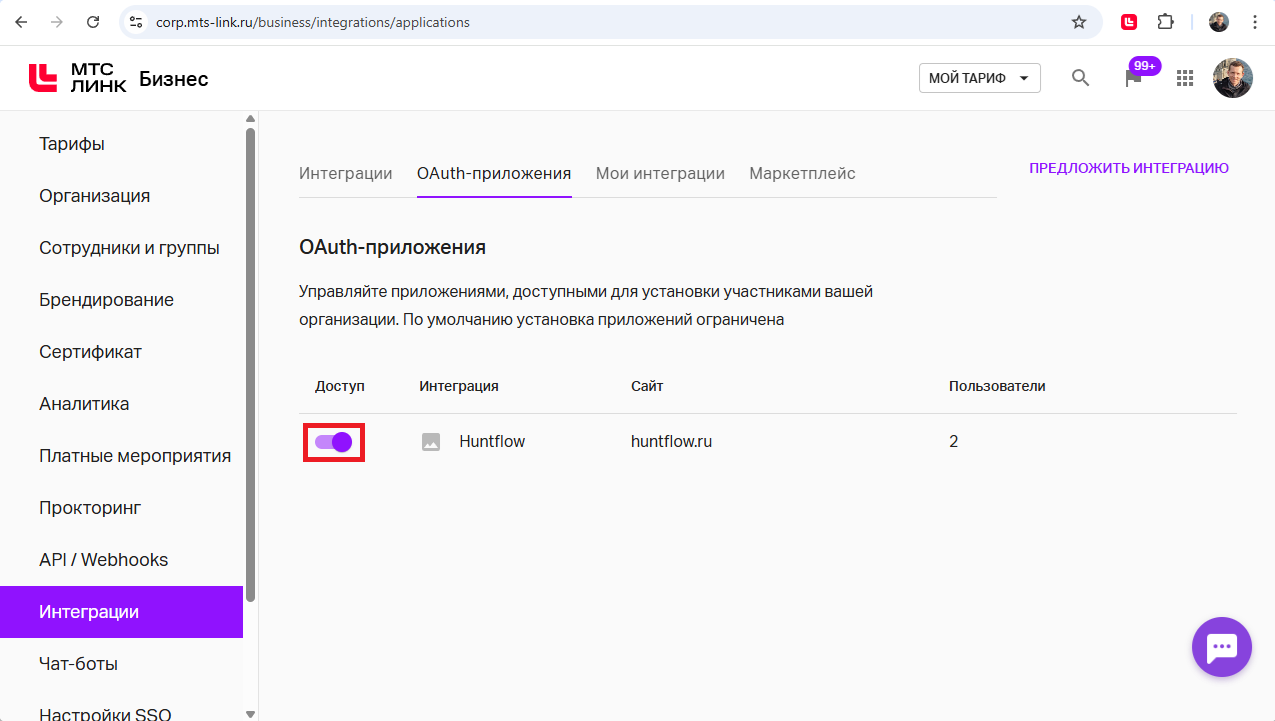Click the Huntflow integration name

point(492,441)
